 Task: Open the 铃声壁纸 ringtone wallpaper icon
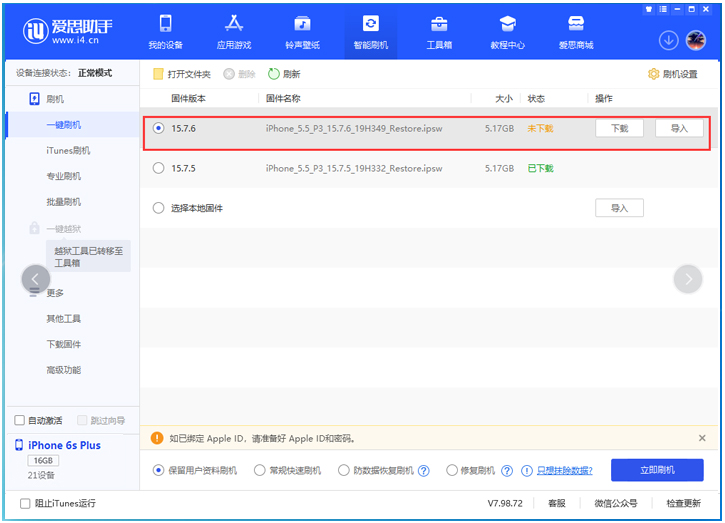(302, 24)
